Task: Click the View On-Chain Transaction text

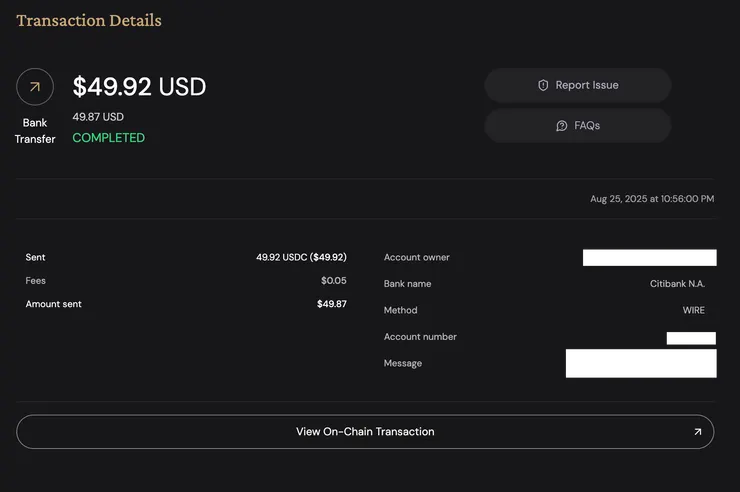Action: [365, 432]
